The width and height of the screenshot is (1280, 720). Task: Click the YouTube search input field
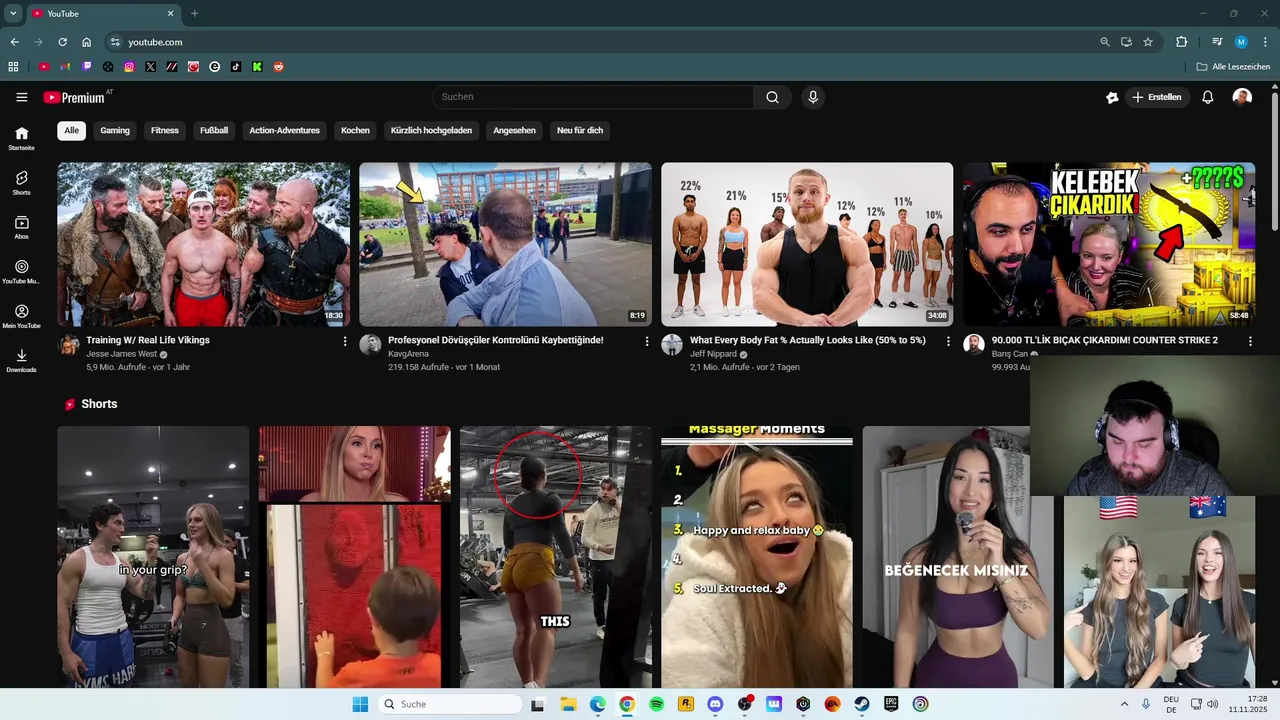(593, 97)
